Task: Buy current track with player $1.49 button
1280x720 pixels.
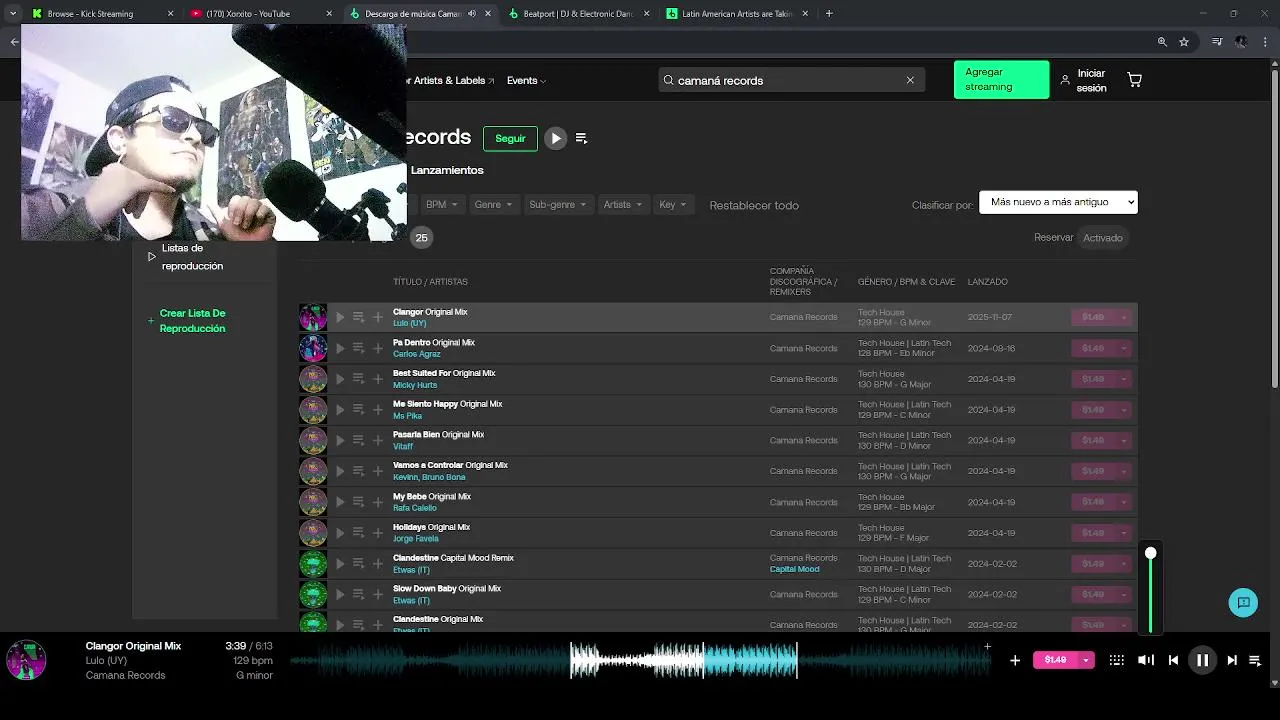Action: (1055, 660)
